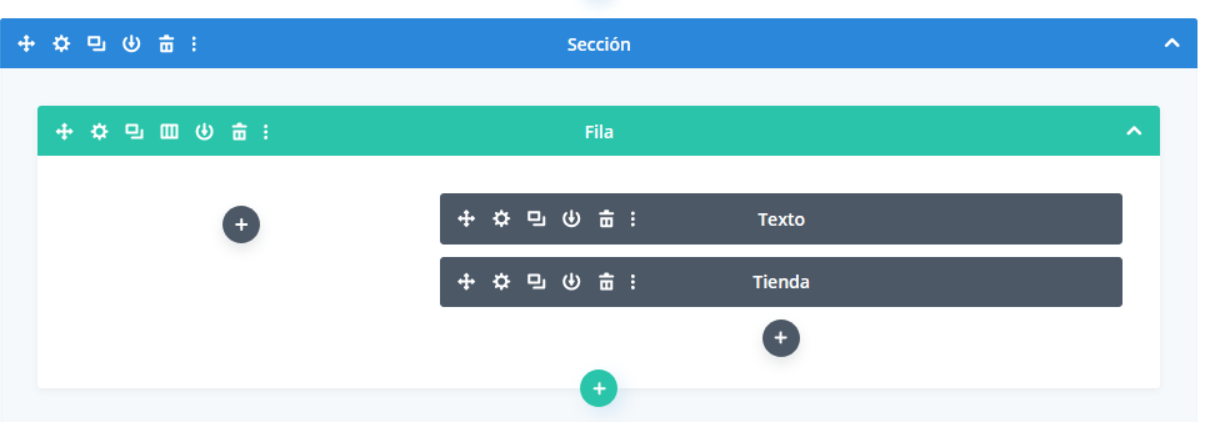Collapse the Sección with its chevron arrow
Image resolution: width=1228 pixels, height=422 pixels.
click(1172, 43)
